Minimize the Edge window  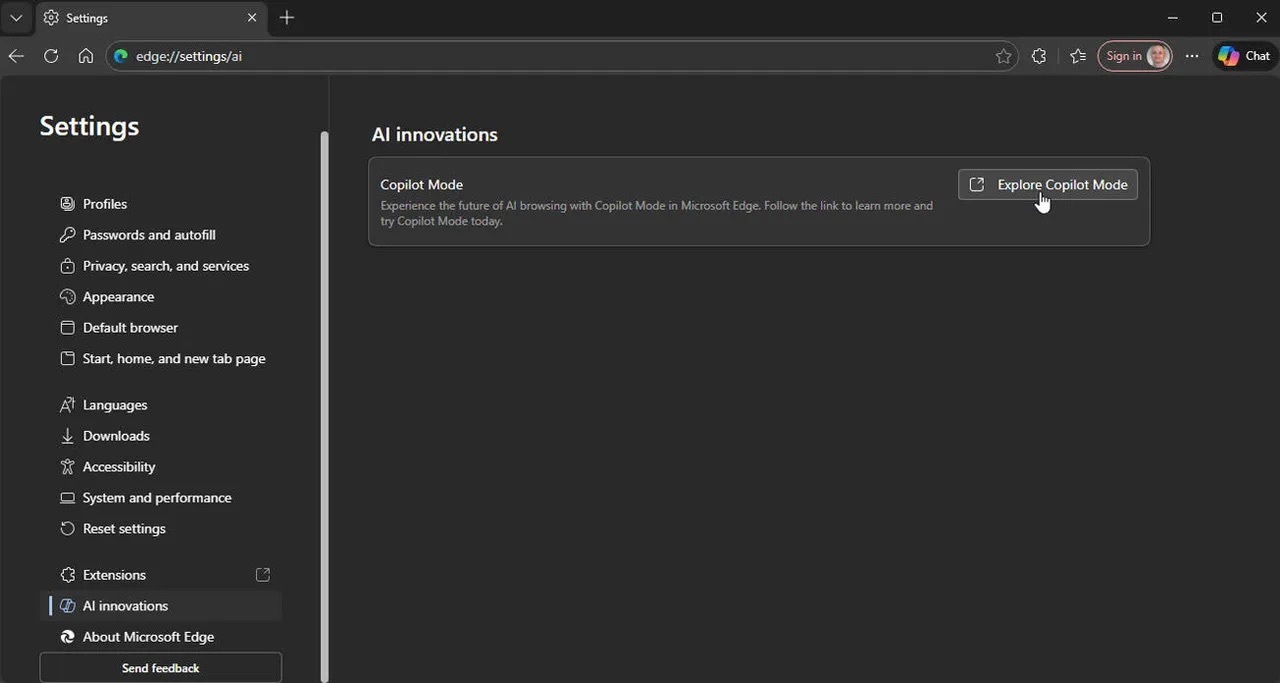1172,18
